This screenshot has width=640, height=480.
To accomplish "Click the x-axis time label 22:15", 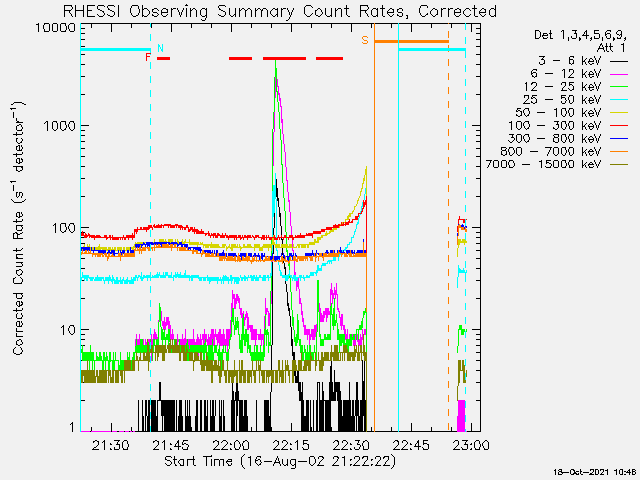I will tap(291, 445).
